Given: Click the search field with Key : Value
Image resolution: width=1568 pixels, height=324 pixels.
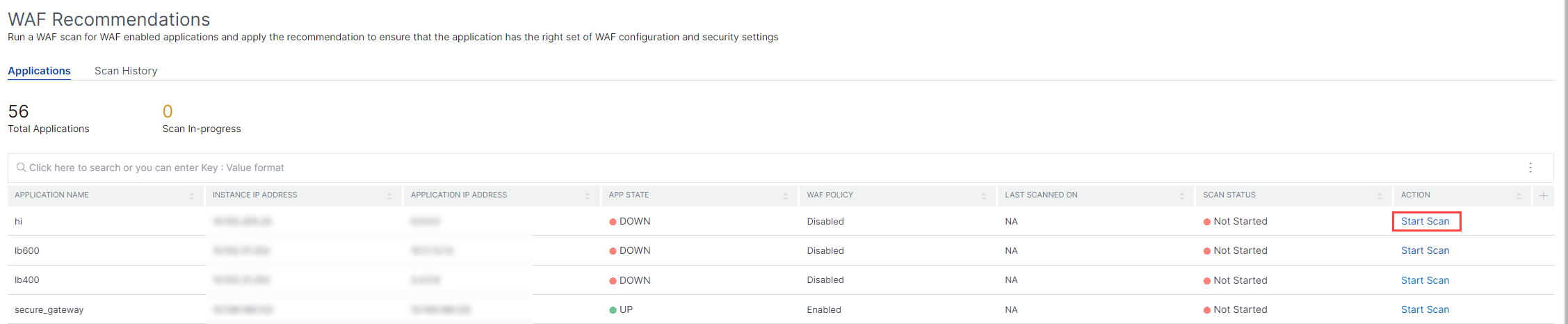Looking at the screenshot, I should 765,168.
